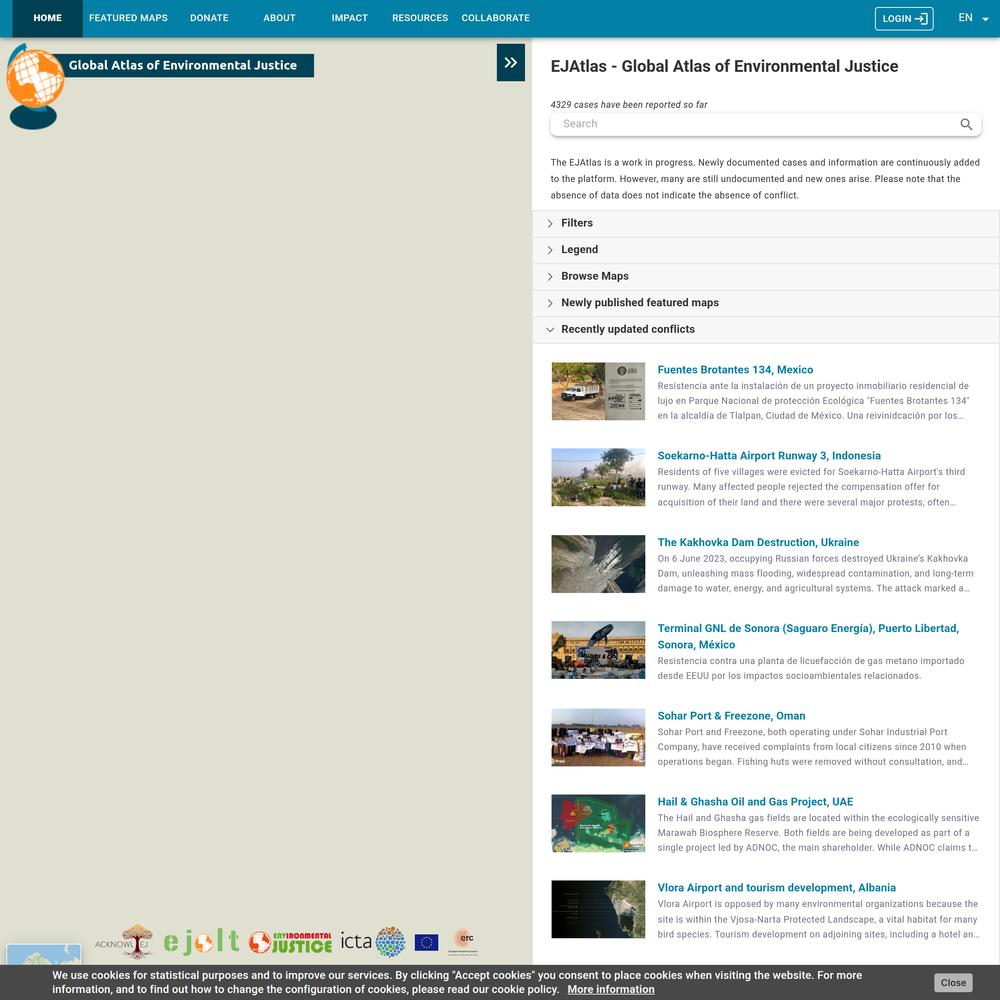This screenshot has width=1000, height=1000.
Task: Expand the Filters section
Action: [x=766, y=223]
